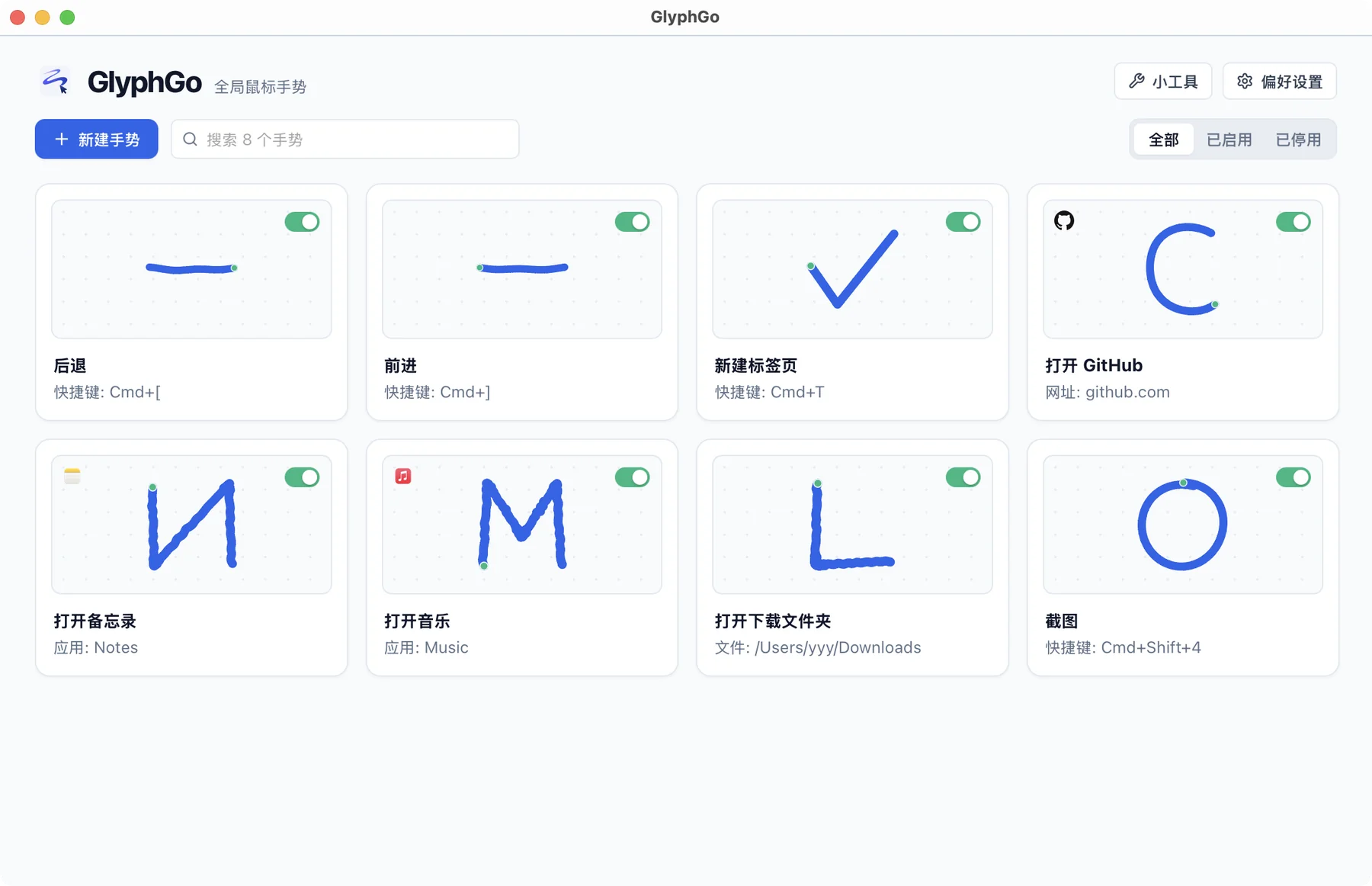The width and height of the screenshot is (1372, 886).
Task: Click the Notes app icon on 打开备忘录 card
Action: tap(72, 476)
